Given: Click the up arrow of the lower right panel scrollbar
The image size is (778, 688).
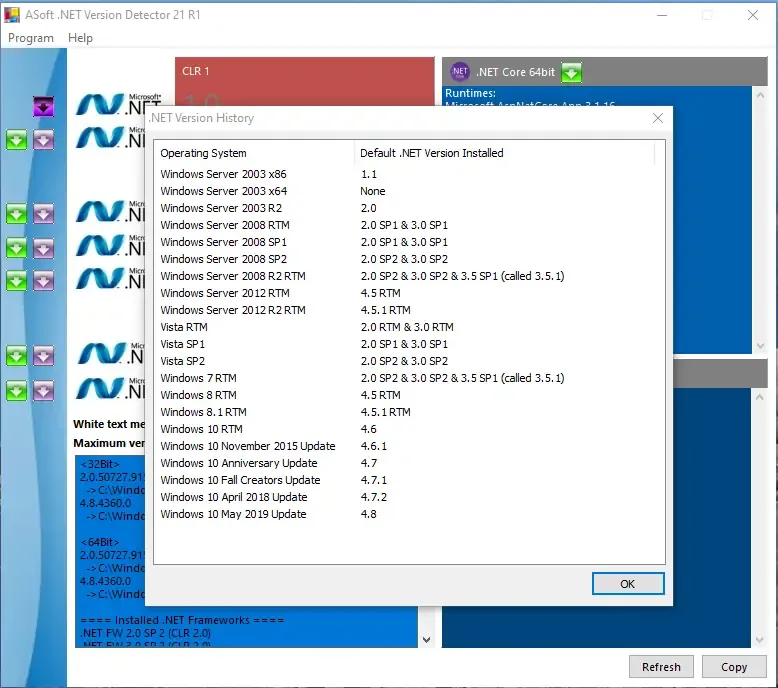Looking at the screenshot, I should 760,397.
